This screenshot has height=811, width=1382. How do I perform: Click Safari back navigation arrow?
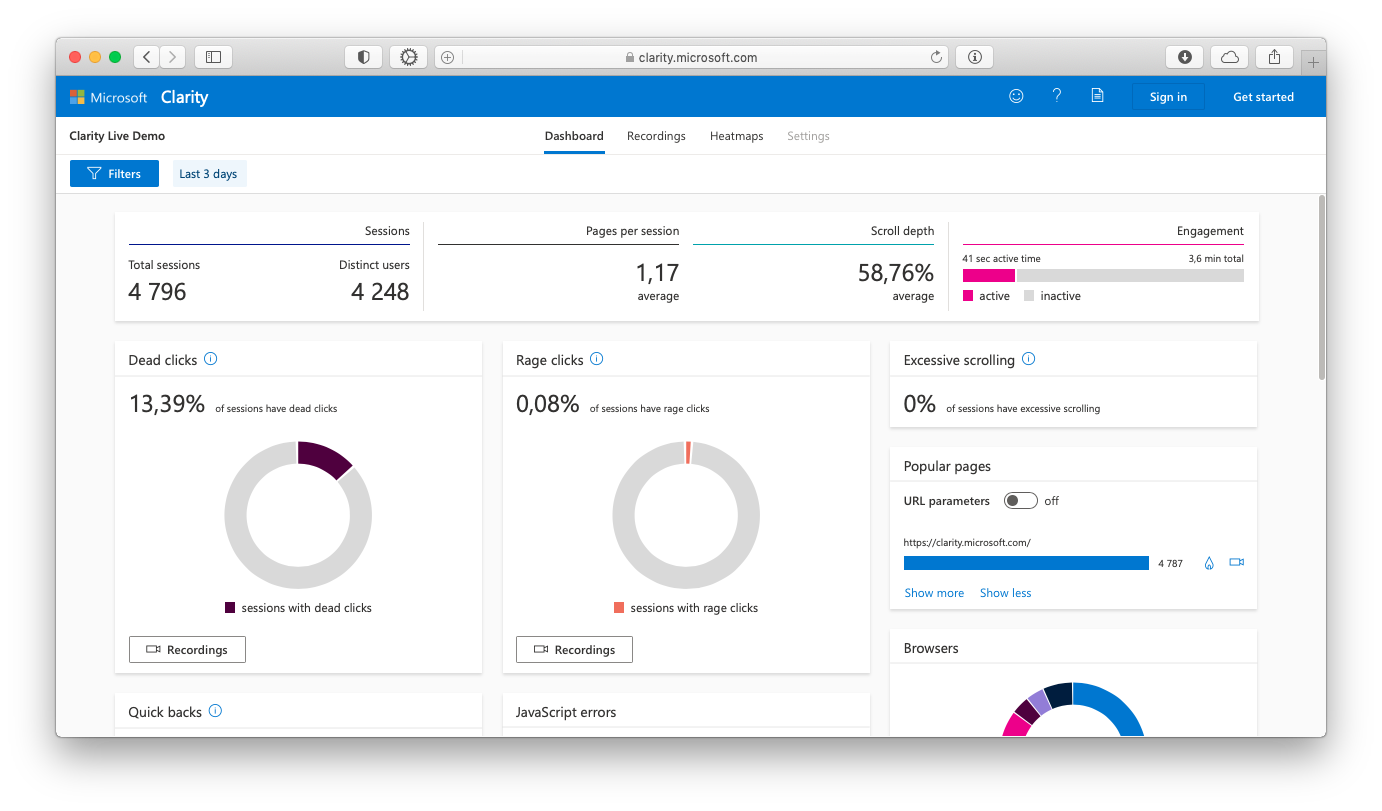[147, 57]
